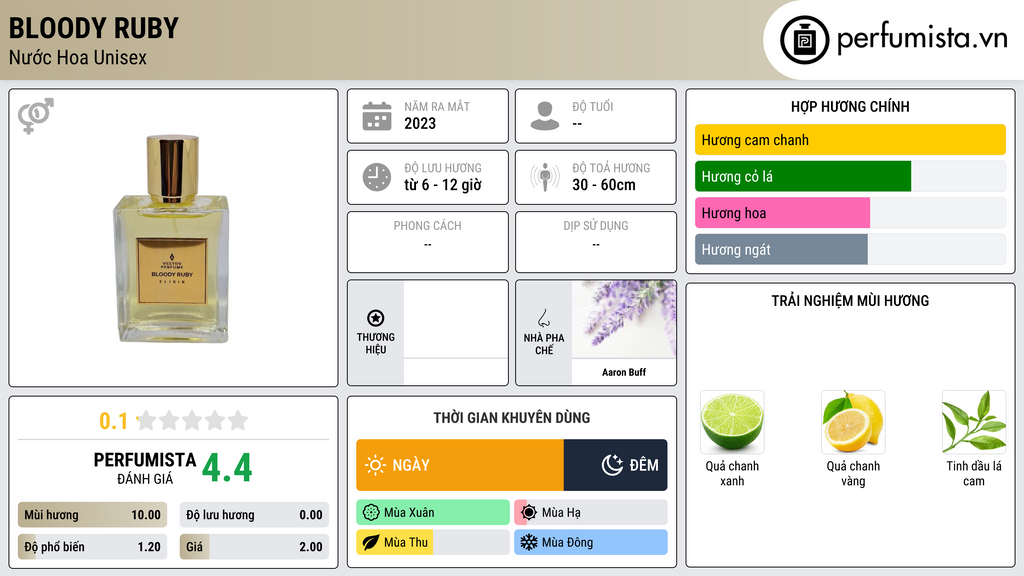Click the 2023 release year value
The height and width of the screenshot is (576, 1024).
[x=420, y=123]
